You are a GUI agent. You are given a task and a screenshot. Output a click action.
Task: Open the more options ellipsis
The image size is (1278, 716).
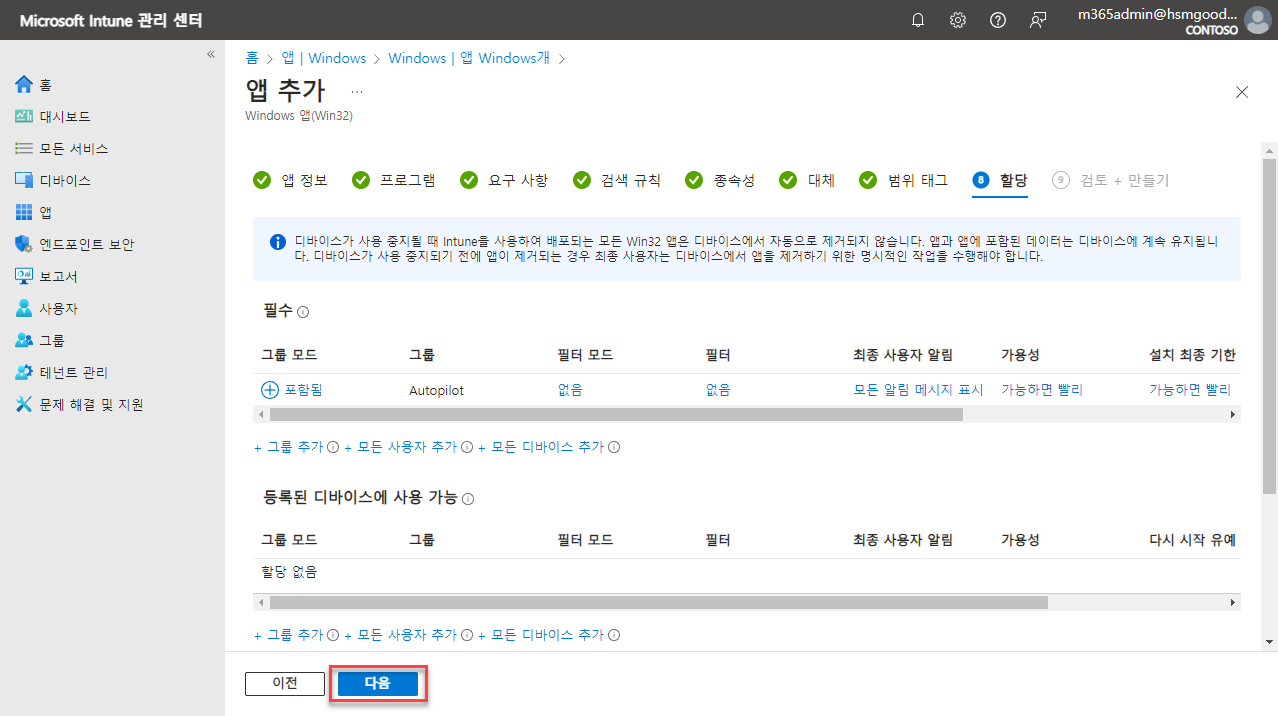coord(357,91)
